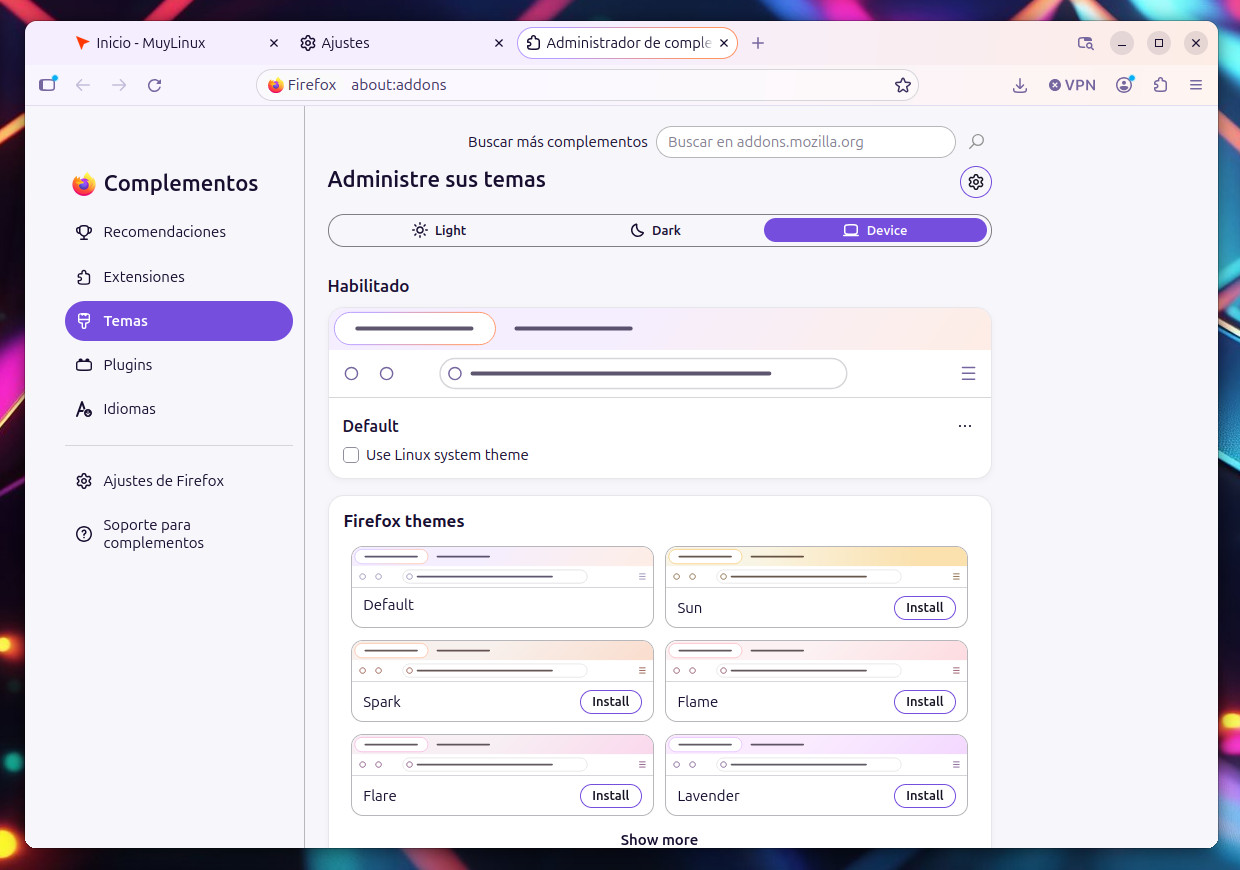Select Temas in the sidebar

click(x=179, y=321)
